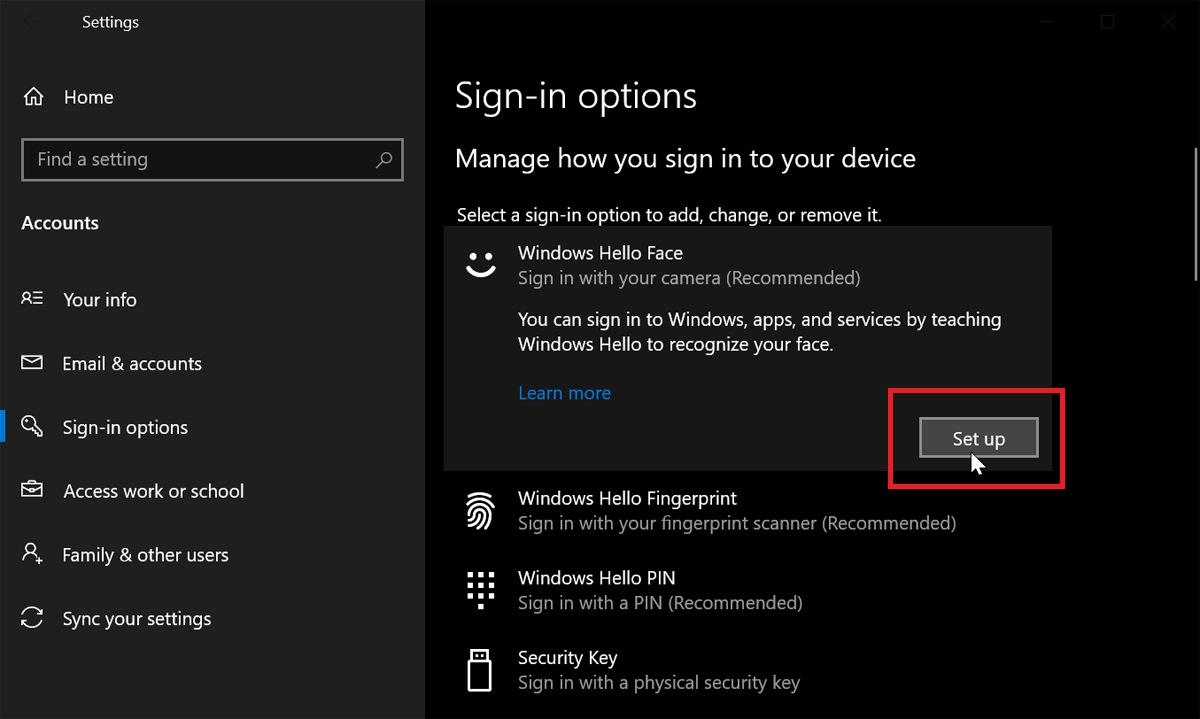Click the search magnifier in Find a setting
The height and width of the screenshot is (719, 1200).
[384, 159]
